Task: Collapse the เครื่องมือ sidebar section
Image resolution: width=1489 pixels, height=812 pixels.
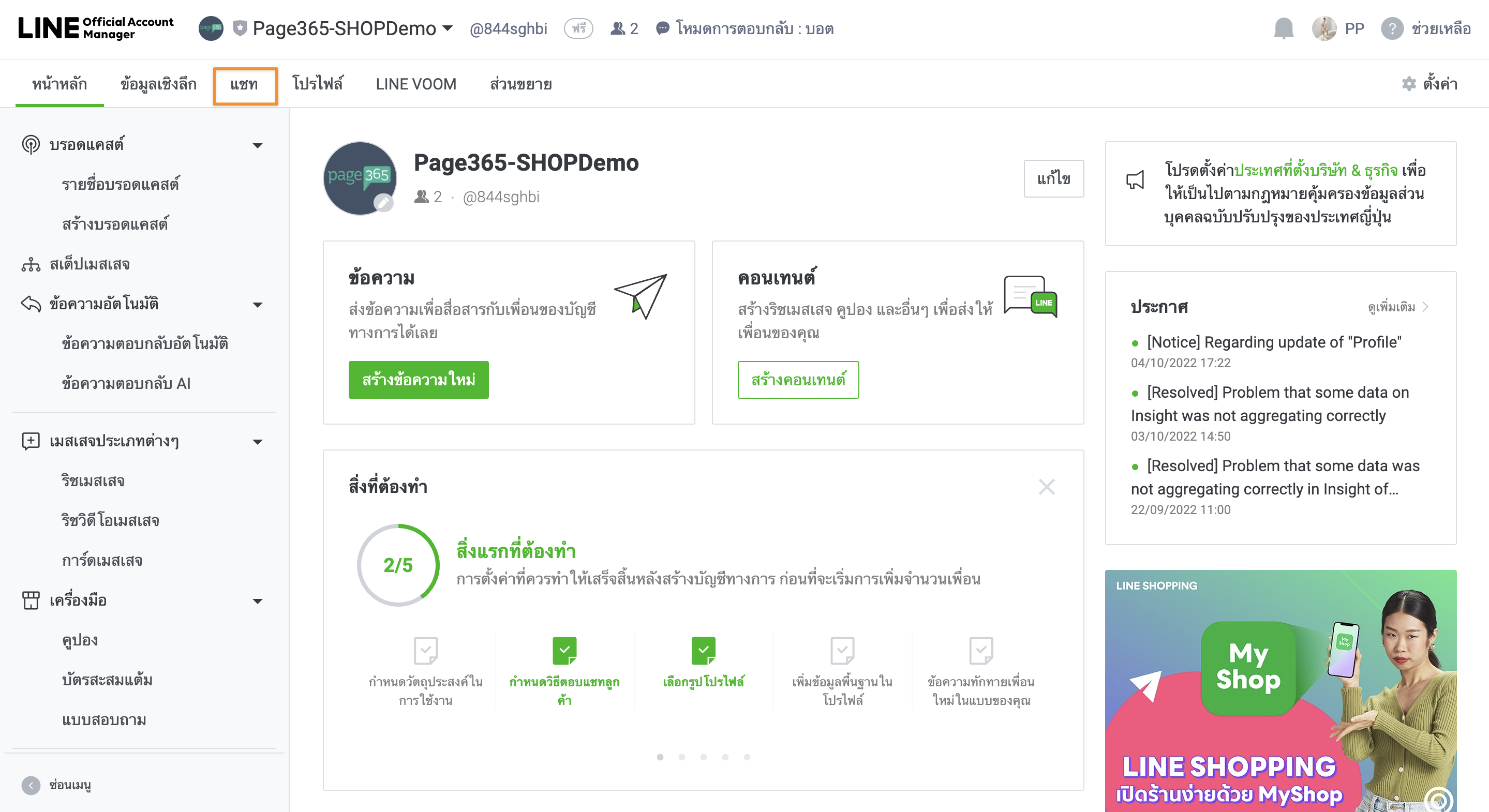Action: point(258,602)
